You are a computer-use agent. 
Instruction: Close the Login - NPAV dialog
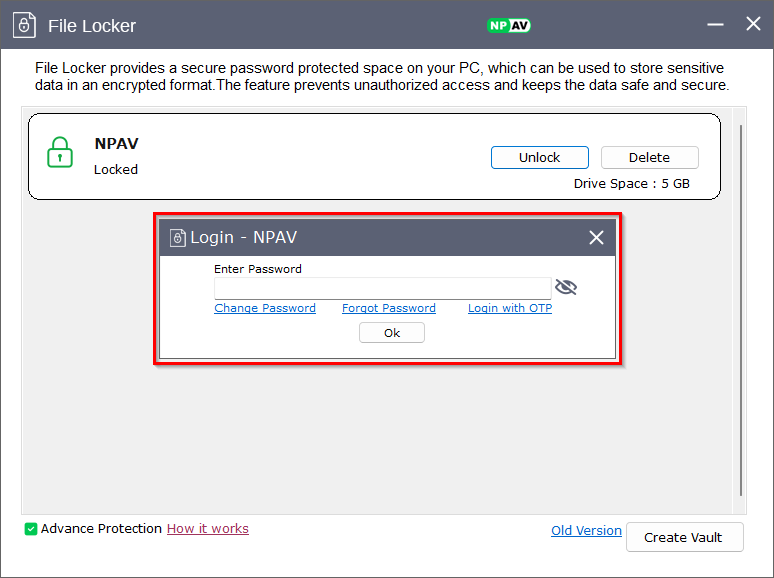596,237
